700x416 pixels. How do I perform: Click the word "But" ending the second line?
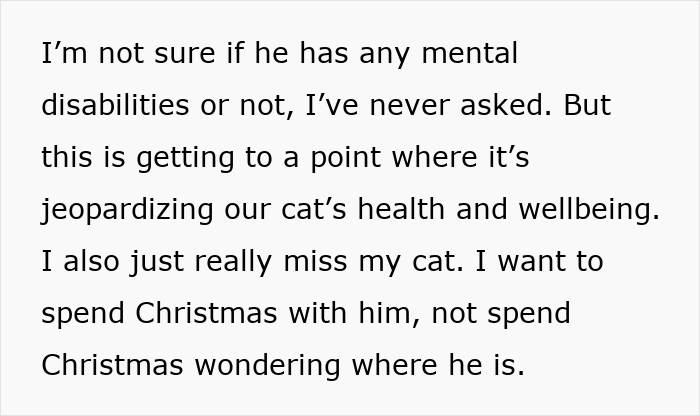(585, 106)
